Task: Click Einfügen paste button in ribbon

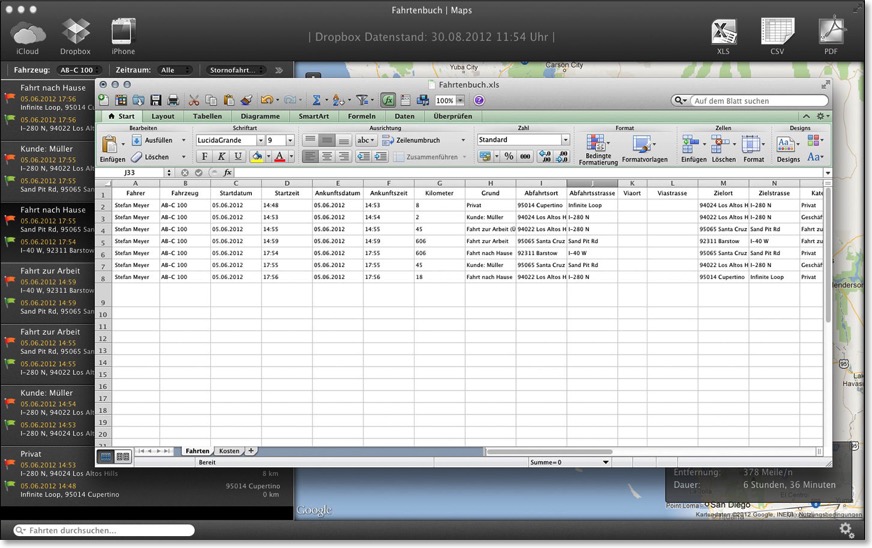Action: click(112, 149)
